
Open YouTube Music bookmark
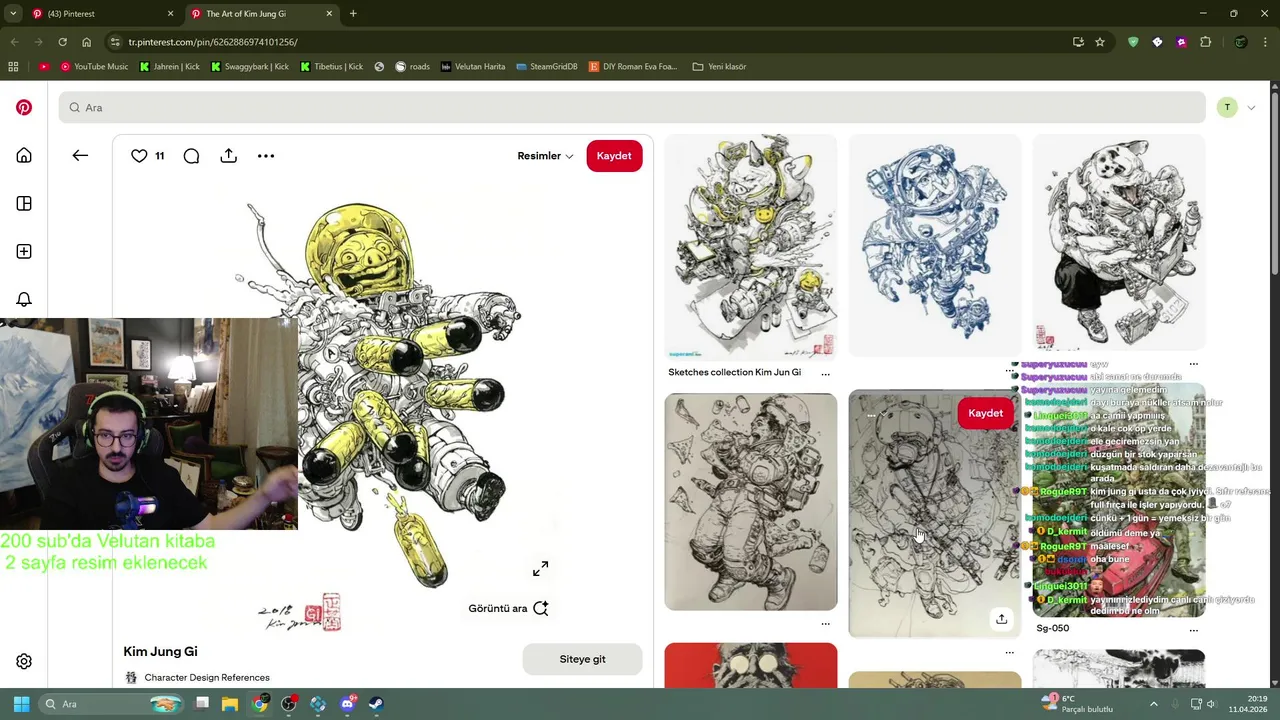(x=95, y=67)
